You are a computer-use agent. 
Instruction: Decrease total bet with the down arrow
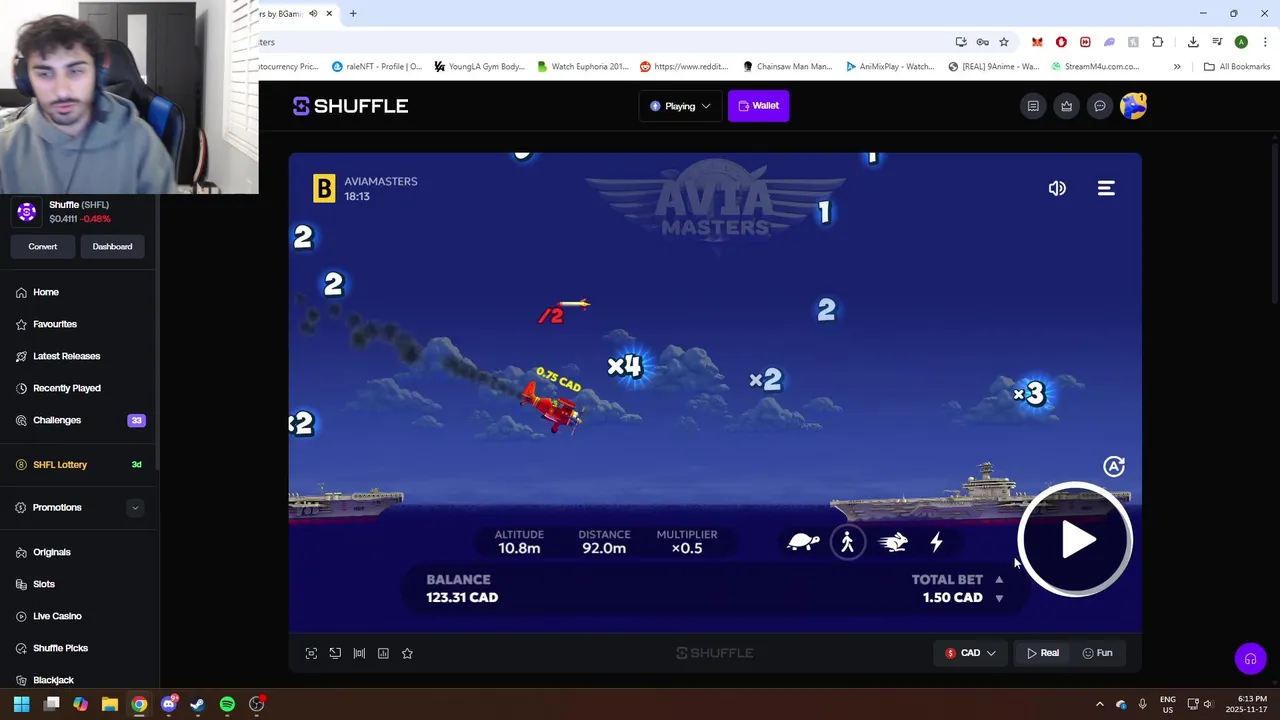999,598
